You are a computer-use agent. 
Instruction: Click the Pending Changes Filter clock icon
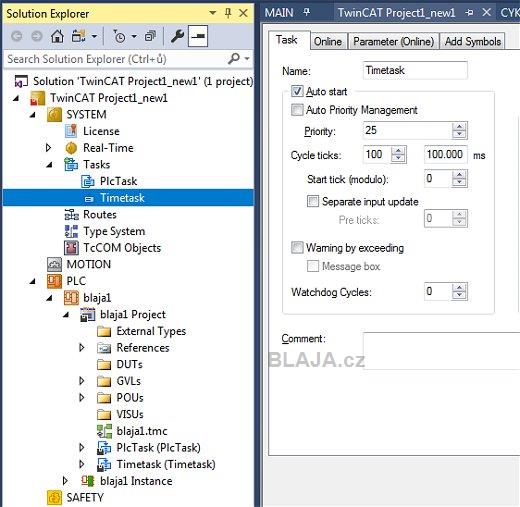click(119, 36)
